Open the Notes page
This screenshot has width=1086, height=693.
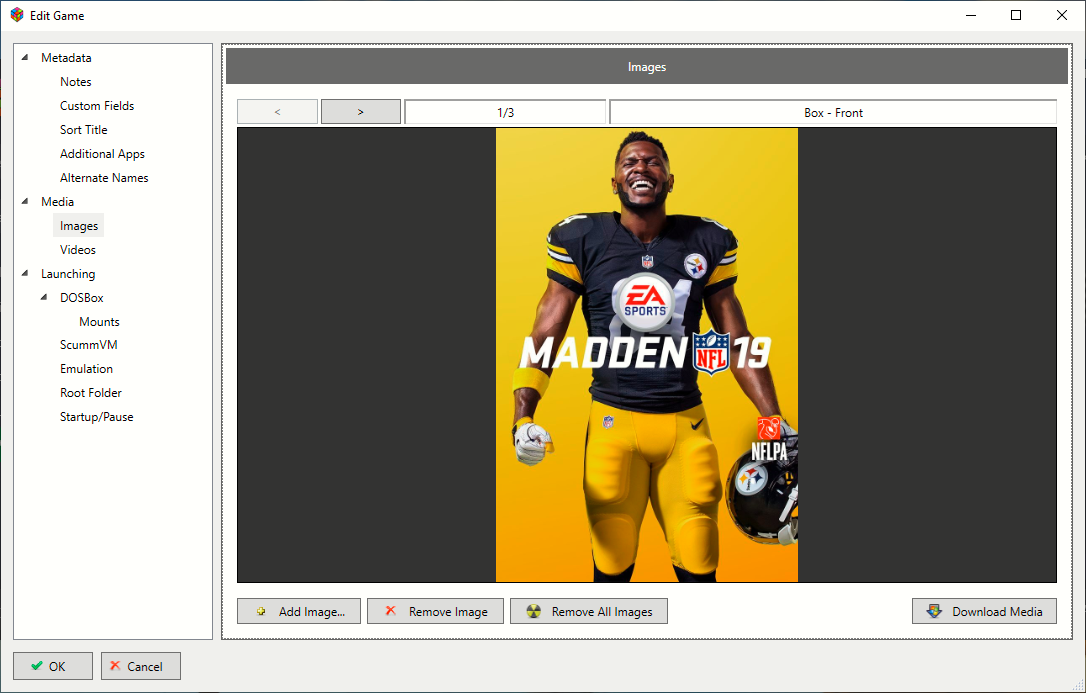75,82
